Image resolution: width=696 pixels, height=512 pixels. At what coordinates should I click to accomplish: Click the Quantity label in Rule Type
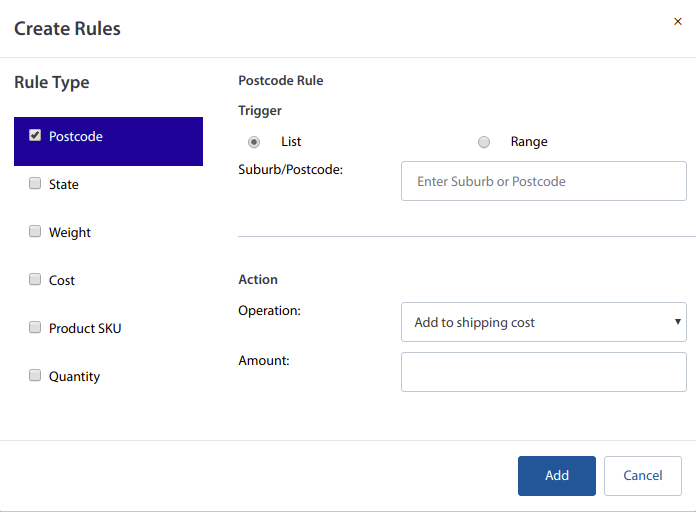tap(75, 377)
